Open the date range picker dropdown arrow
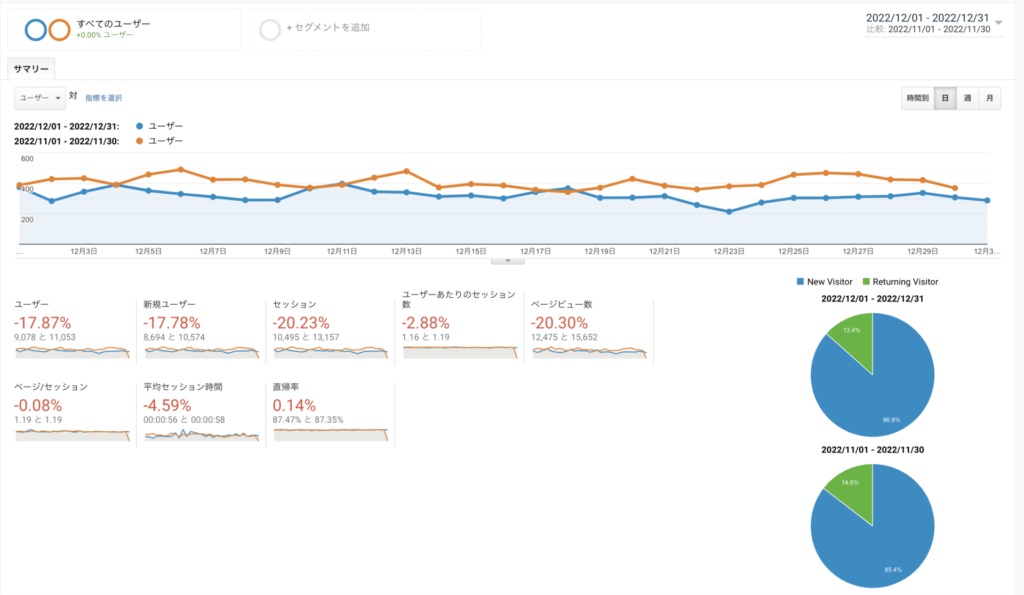1024x595 pixels. [x=999, y=23]
